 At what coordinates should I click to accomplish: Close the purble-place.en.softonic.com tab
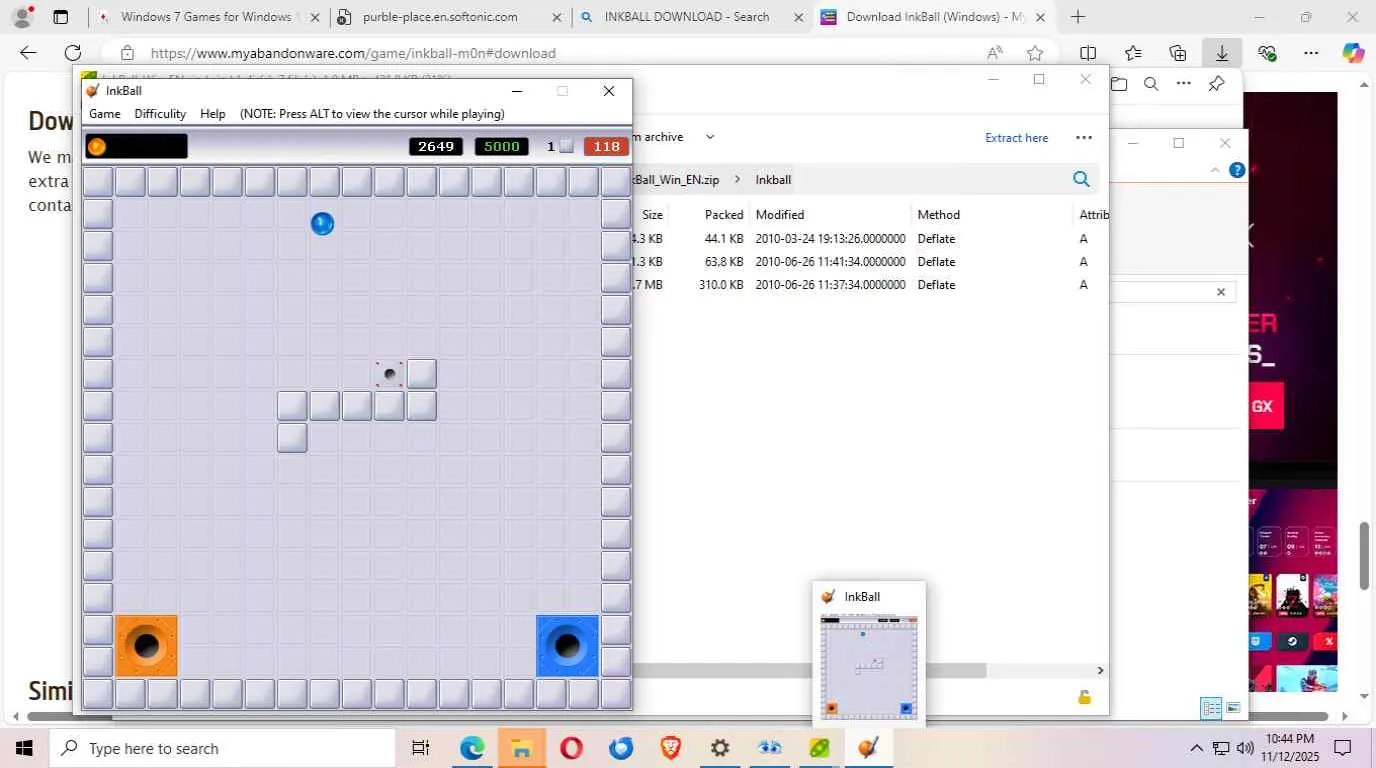click(x=557, y=17)
